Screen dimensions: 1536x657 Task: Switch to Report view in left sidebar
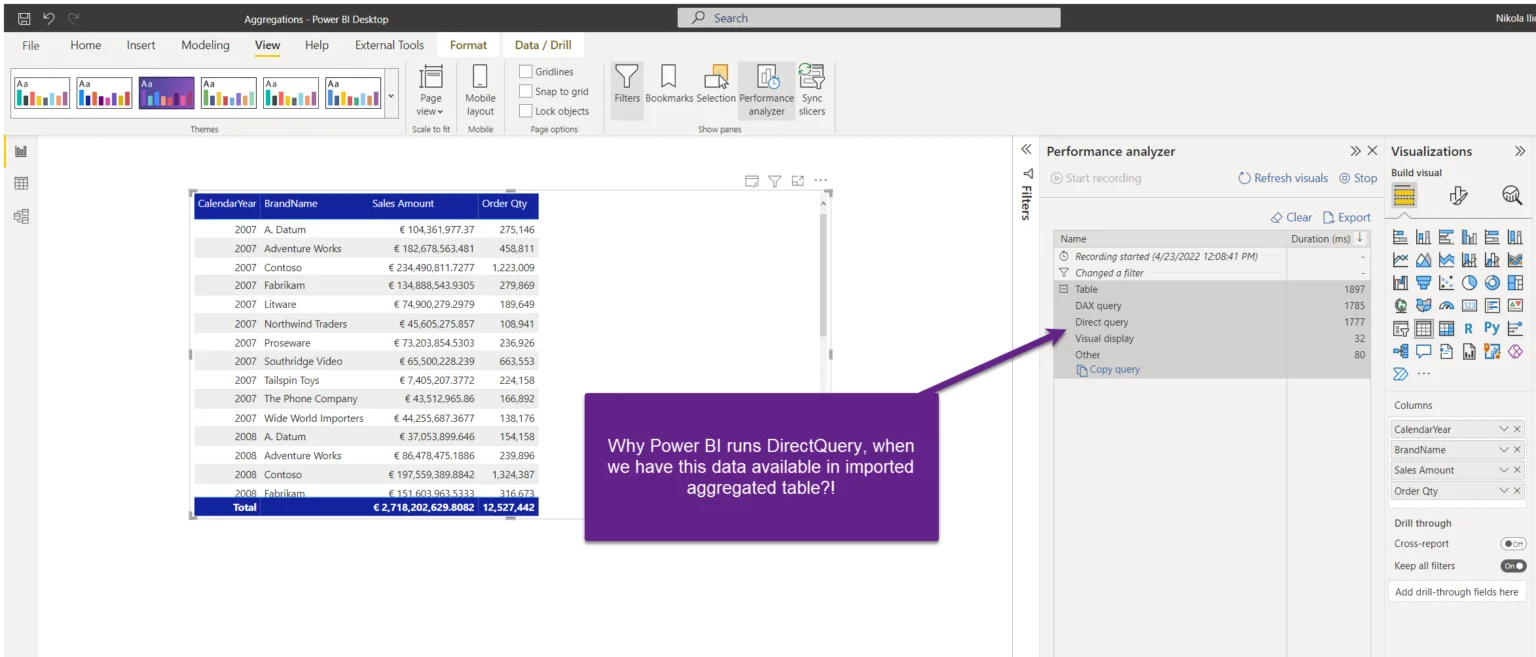21,152
